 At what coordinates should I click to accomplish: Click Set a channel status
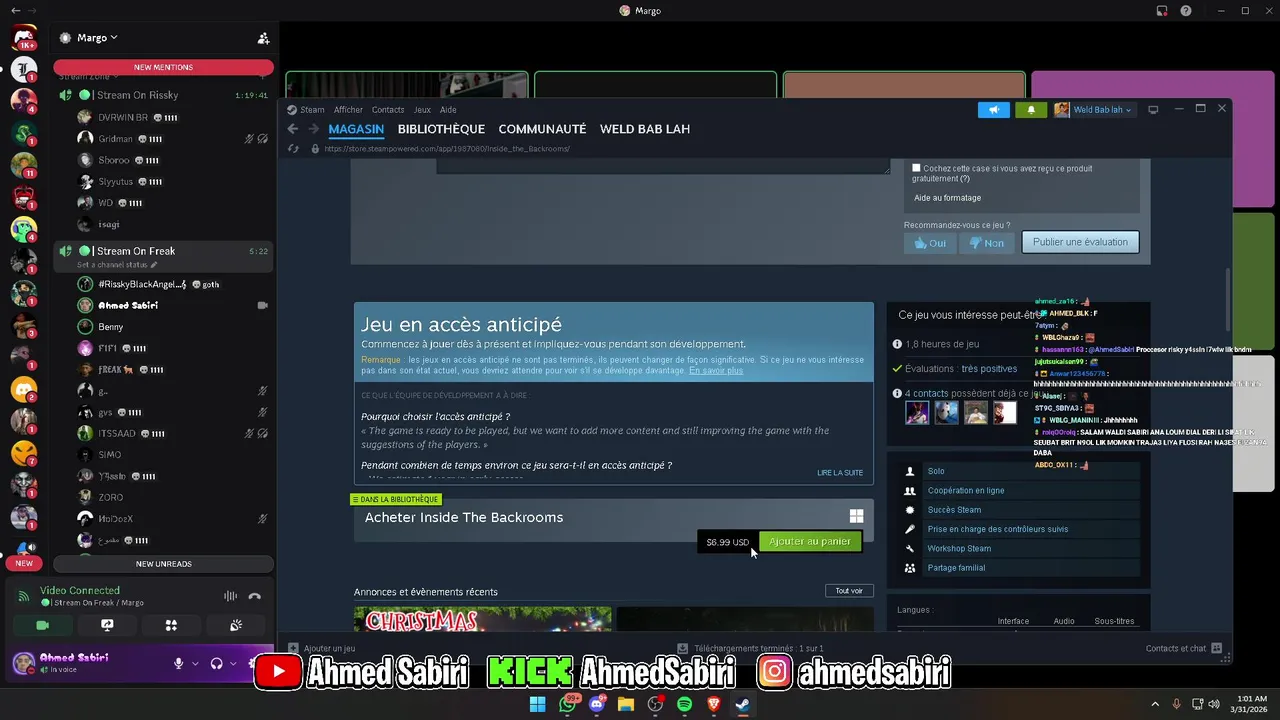click(x=116, y=265)
